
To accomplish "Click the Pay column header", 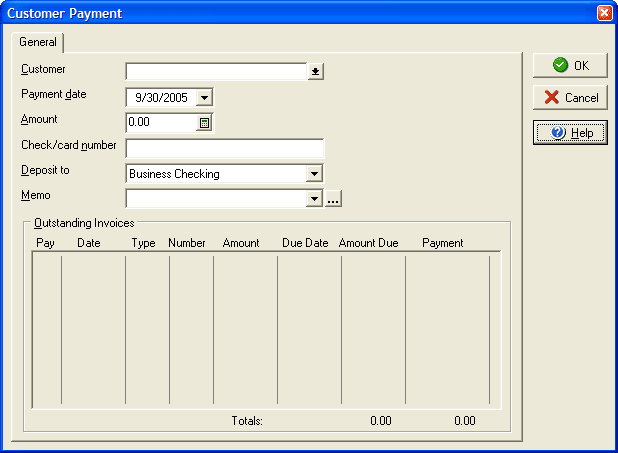I will tap(45, 243).
